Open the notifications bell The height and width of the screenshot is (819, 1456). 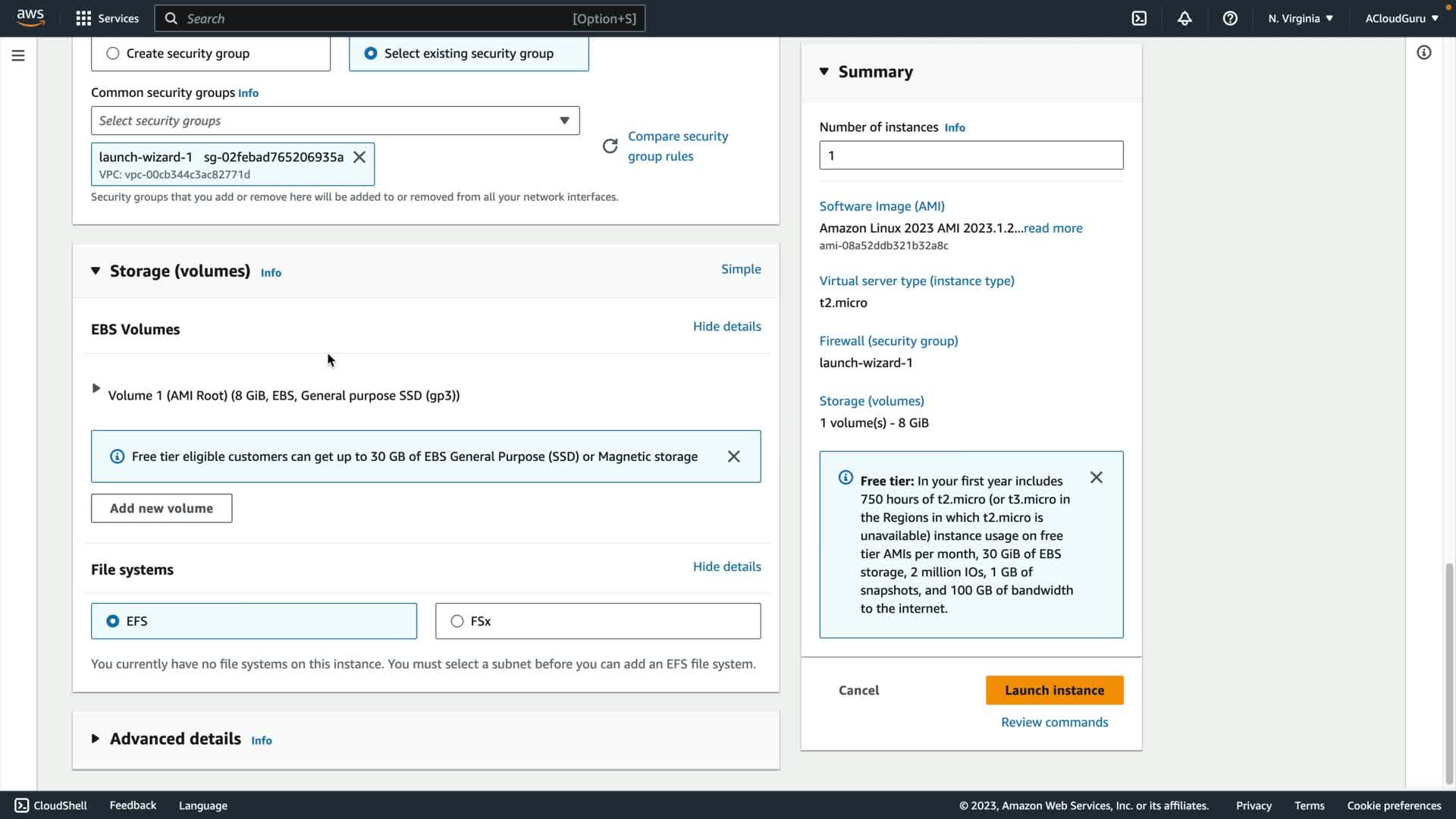(x=1185, y=18)
